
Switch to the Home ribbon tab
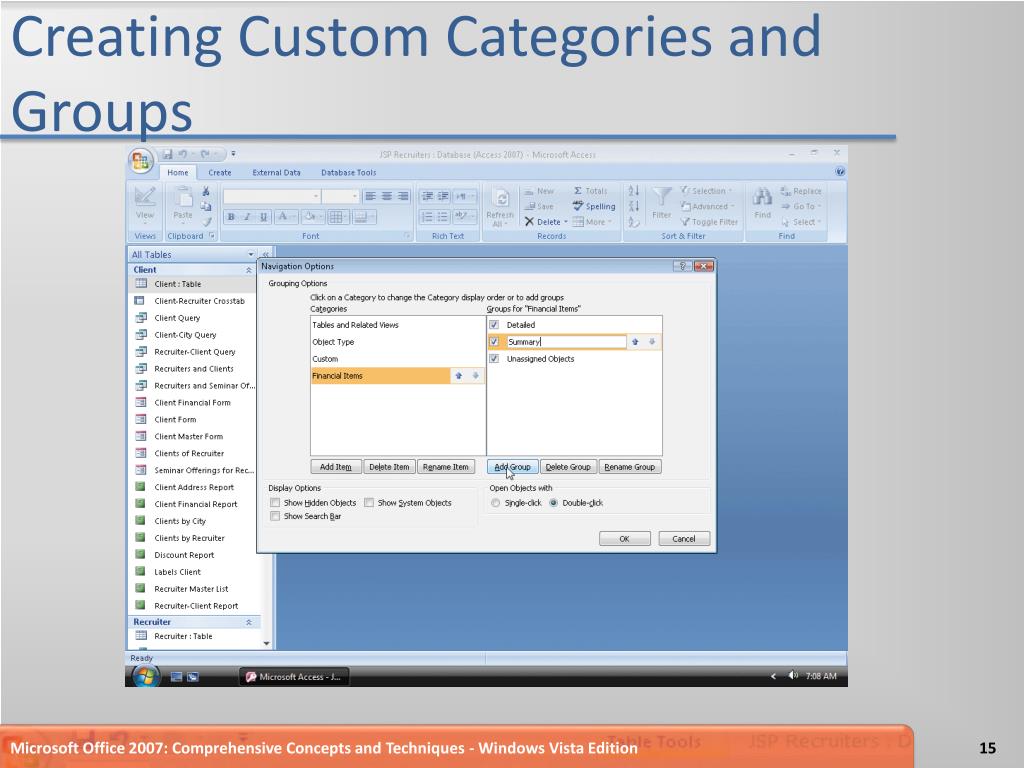[x=178, y=172]
